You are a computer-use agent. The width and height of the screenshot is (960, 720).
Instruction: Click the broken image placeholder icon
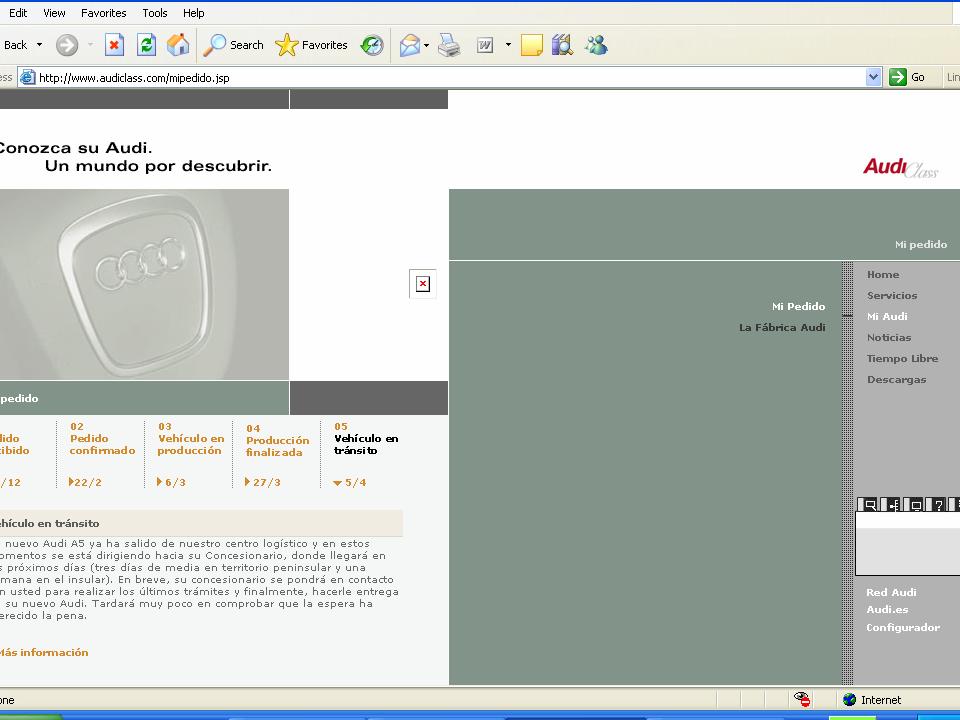(422, 284)
